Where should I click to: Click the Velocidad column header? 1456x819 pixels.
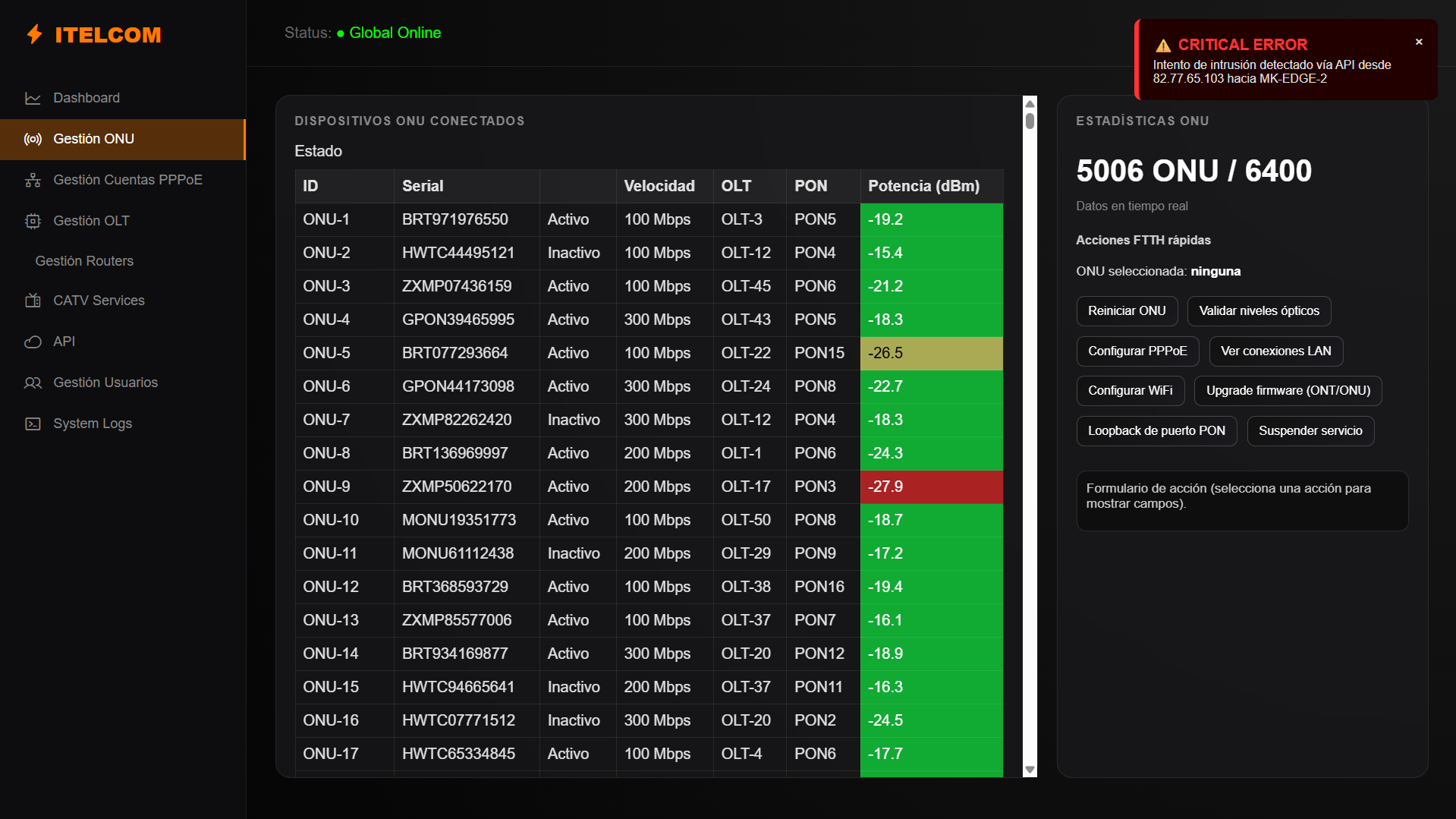664,186
